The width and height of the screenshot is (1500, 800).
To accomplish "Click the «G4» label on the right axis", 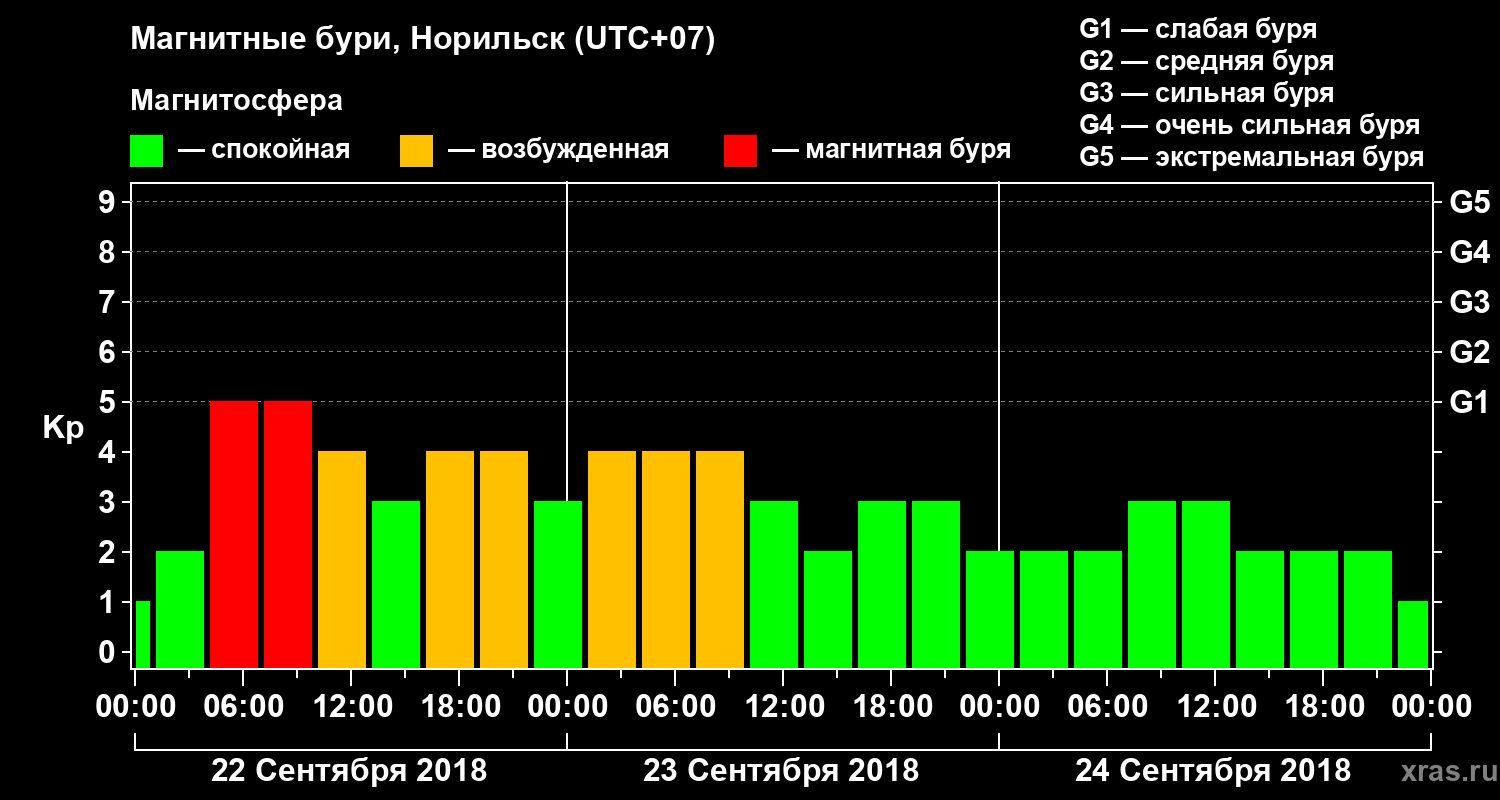I will [1470, 252].
